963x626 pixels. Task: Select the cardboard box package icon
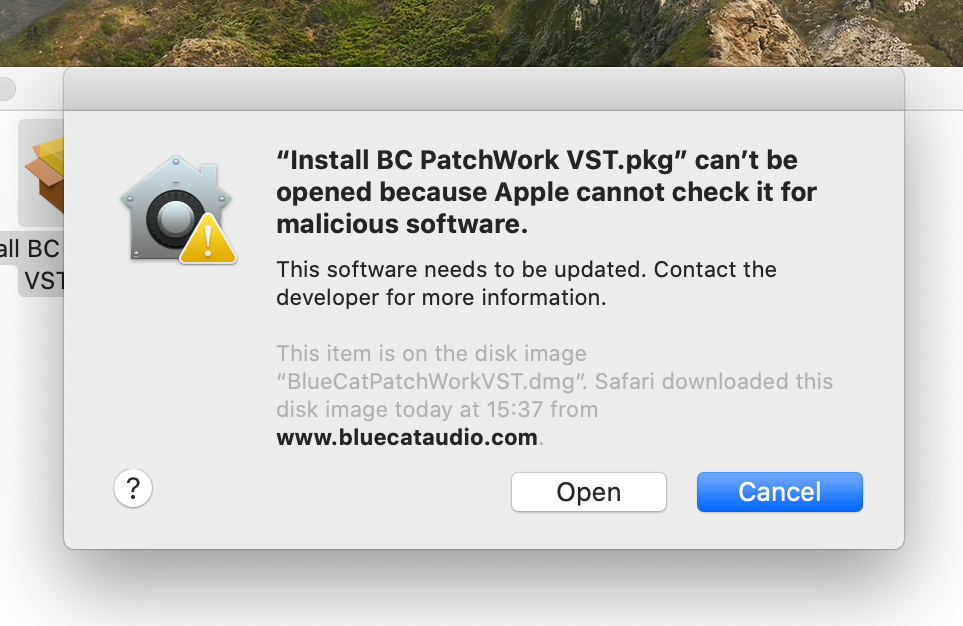point(44,173)
